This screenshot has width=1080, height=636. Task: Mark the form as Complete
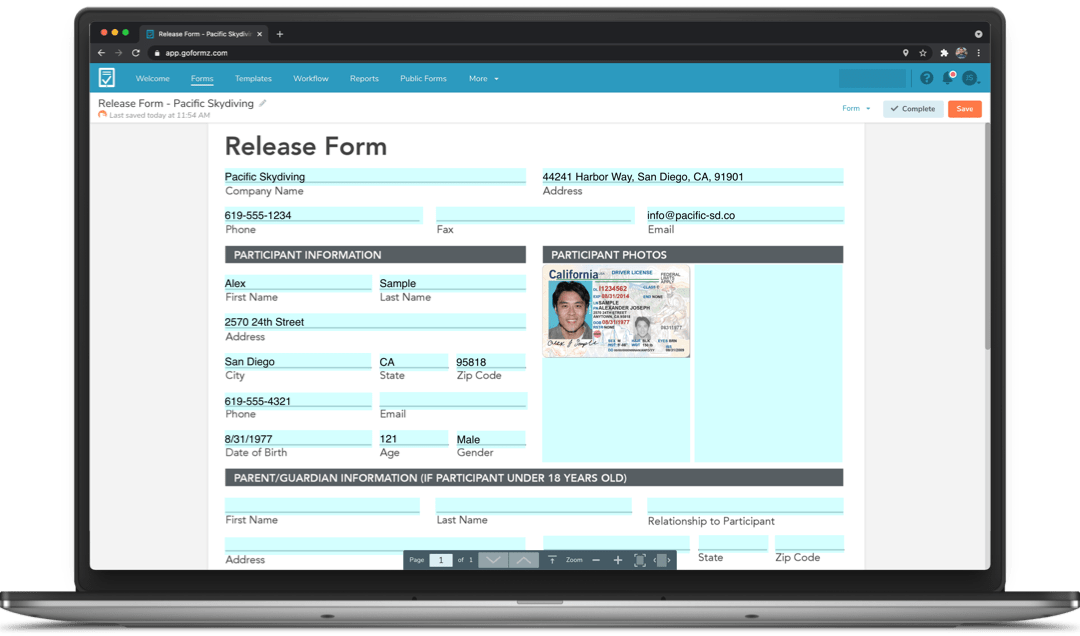(x=913, y=108)
